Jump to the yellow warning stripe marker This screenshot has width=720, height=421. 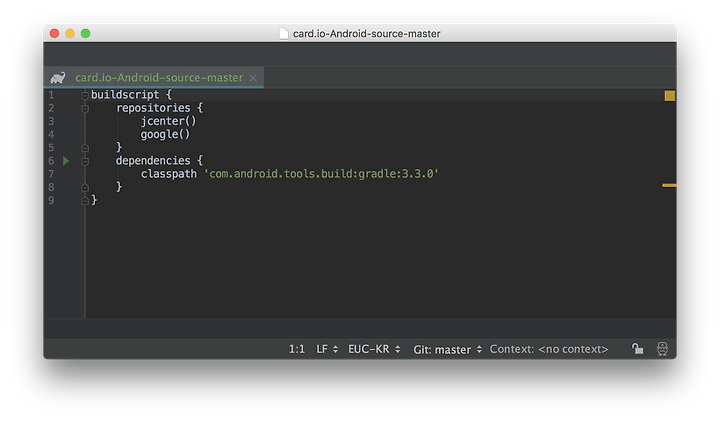pyautogui.click(x=669, y=185)
